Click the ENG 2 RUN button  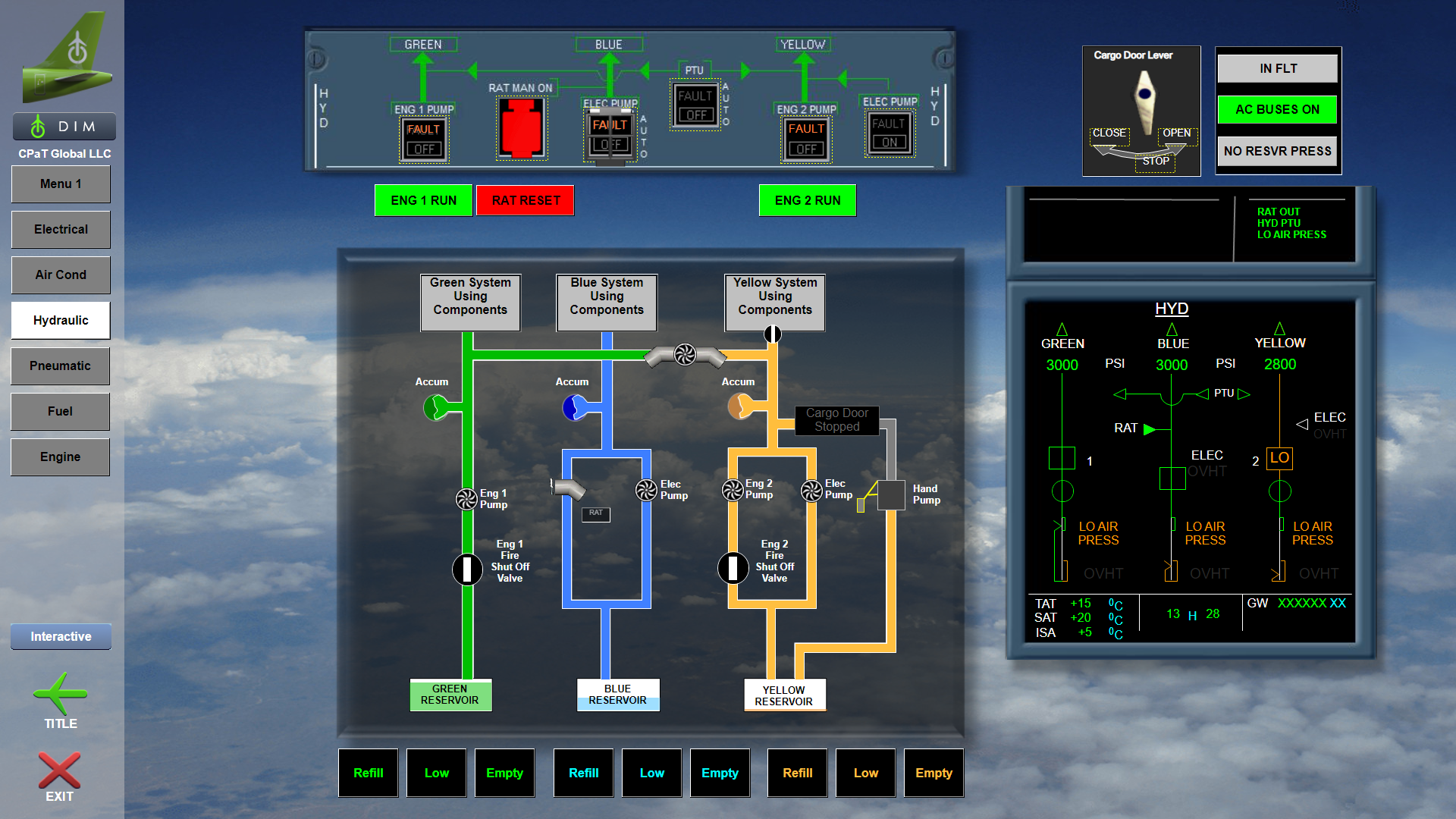tap(807, 200)
